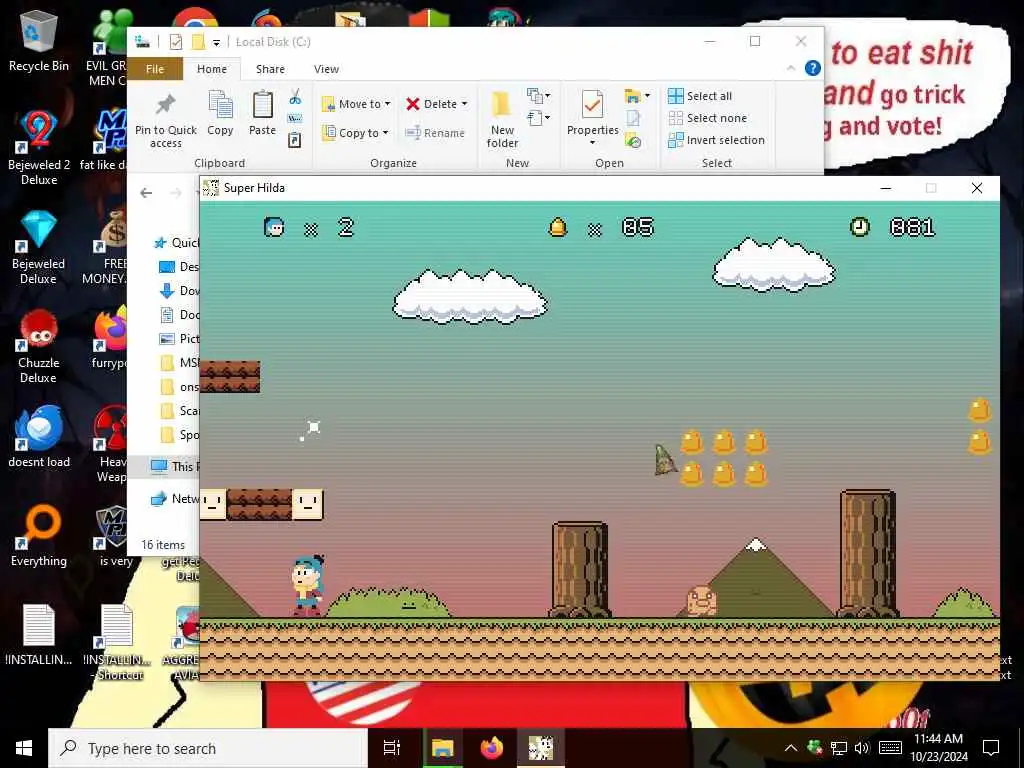Image resolution: width=1024 pixels, height=768 pixels.
Task: Open the Easy access dropdown
Action: click(539, 118)
